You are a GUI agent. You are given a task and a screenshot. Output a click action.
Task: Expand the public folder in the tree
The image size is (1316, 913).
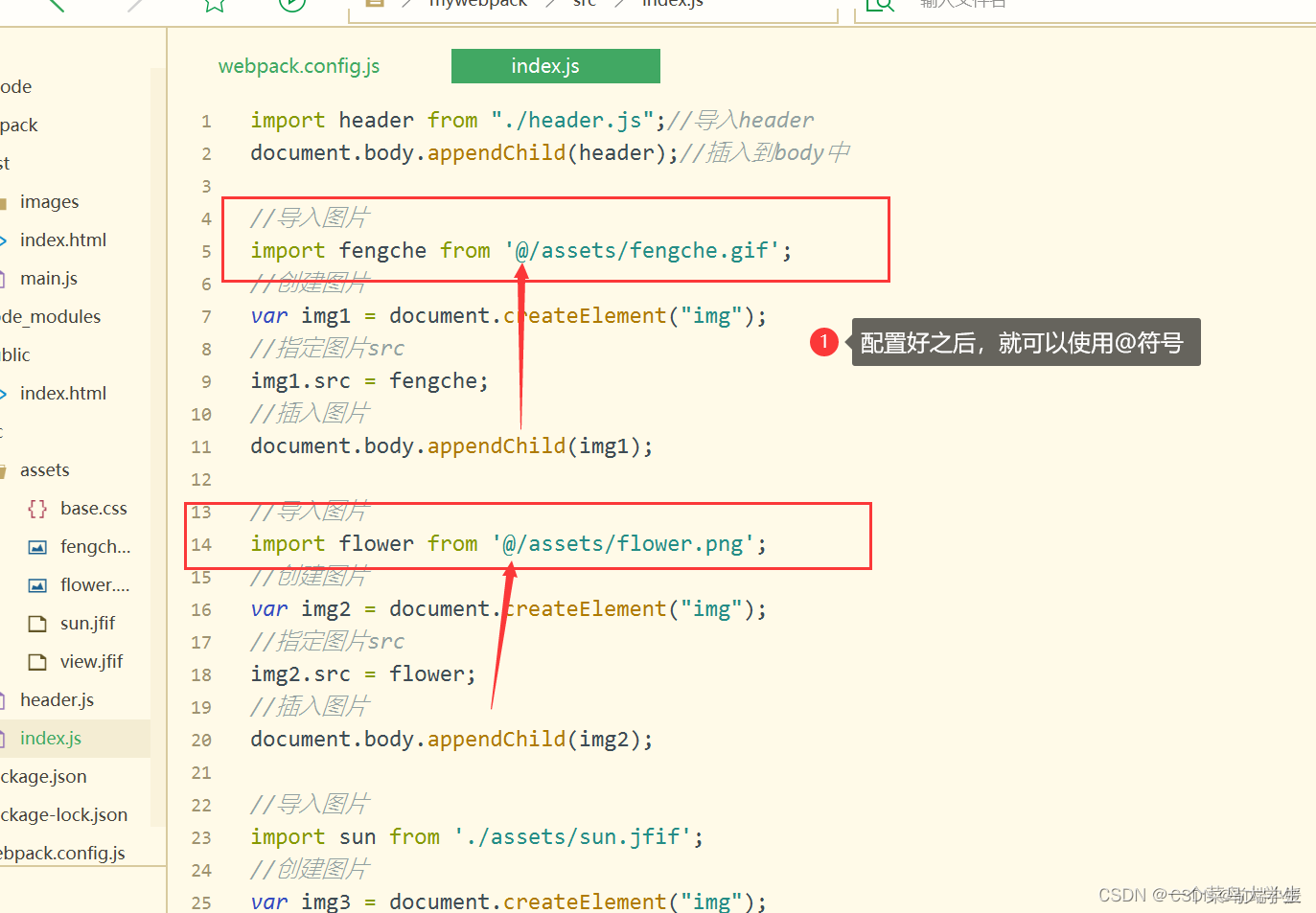click(x=15, y=355)
